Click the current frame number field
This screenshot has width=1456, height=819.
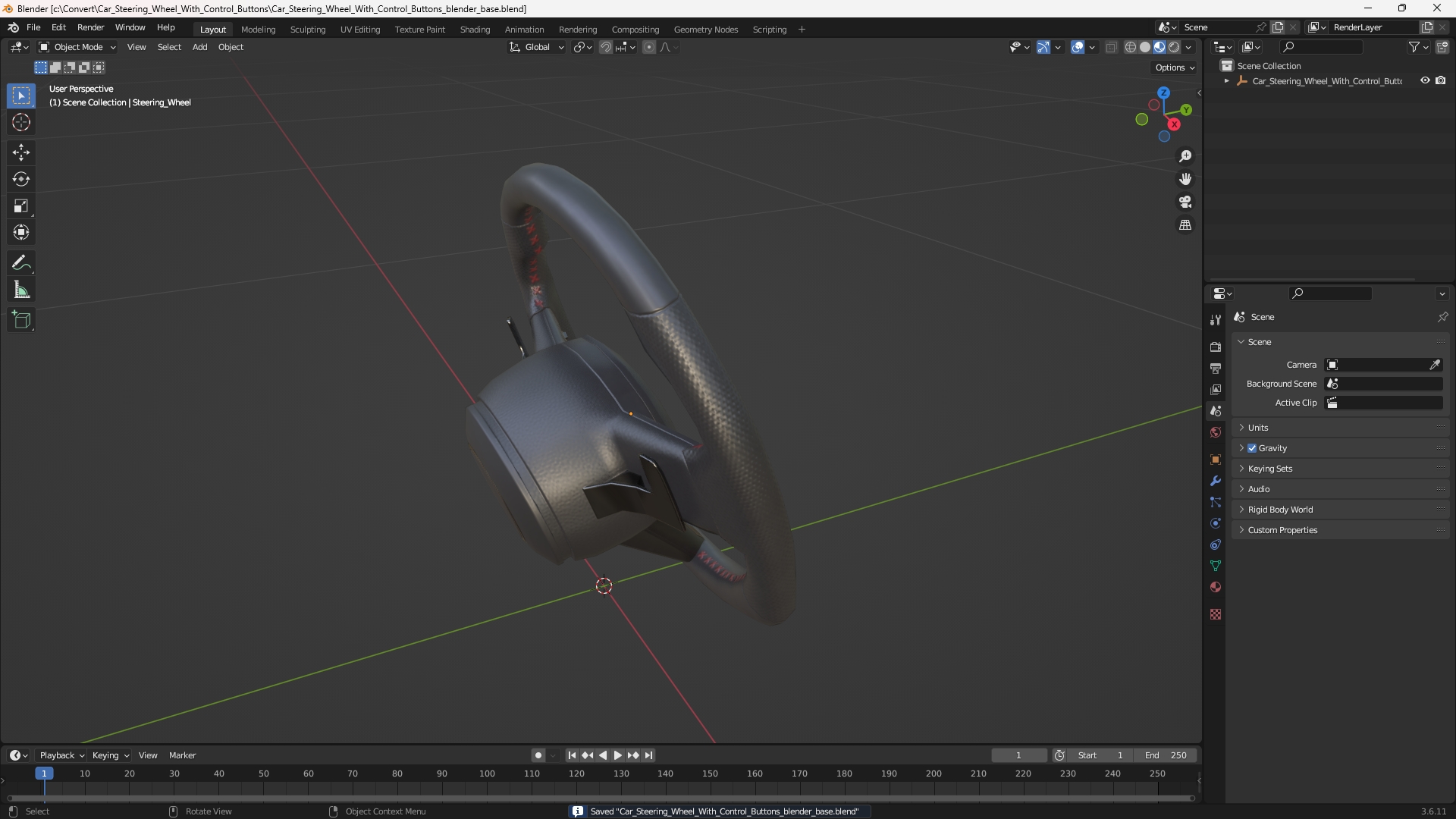click(1018, 755)
